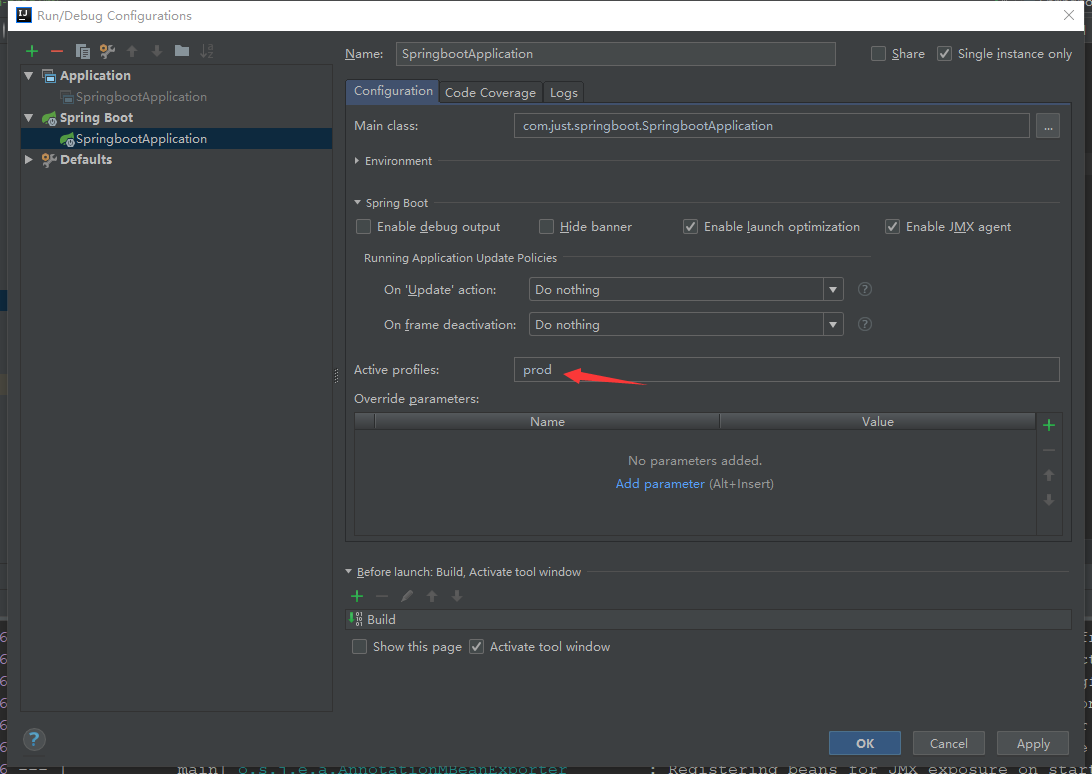
Task: Click the Active profiles field
Action: tap(787, 369)
